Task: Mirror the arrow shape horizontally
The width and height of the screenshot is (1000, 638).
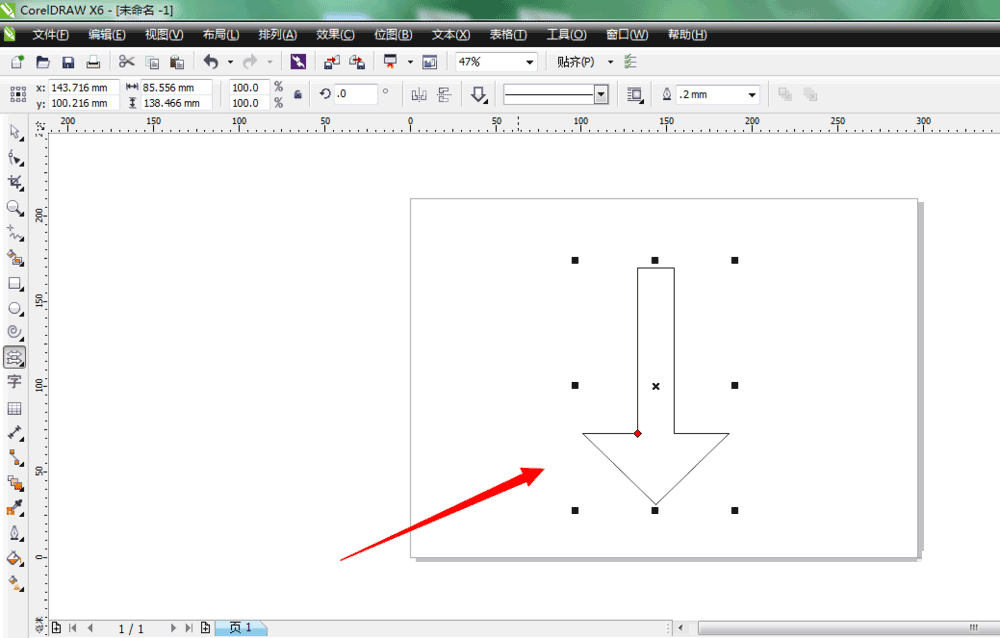Action: coord(419,95)
